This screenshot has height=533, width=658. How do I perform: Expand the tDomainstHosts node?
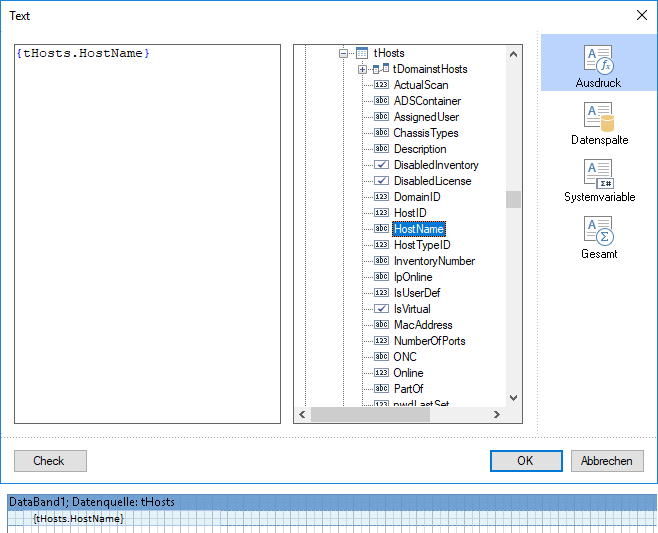point(362,69)
